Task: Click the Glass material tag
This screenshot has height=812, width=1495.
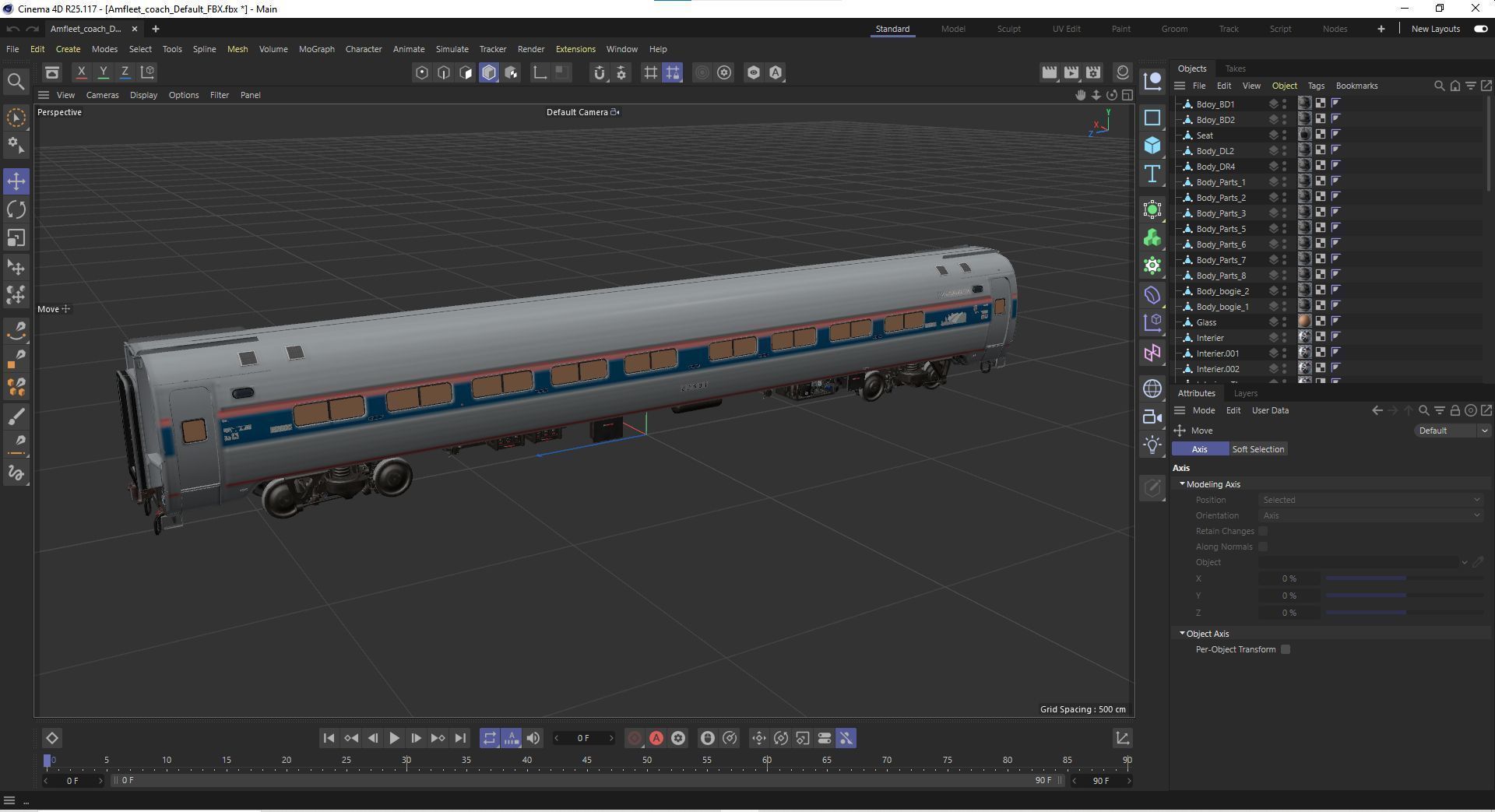Action: point(1304,322)
